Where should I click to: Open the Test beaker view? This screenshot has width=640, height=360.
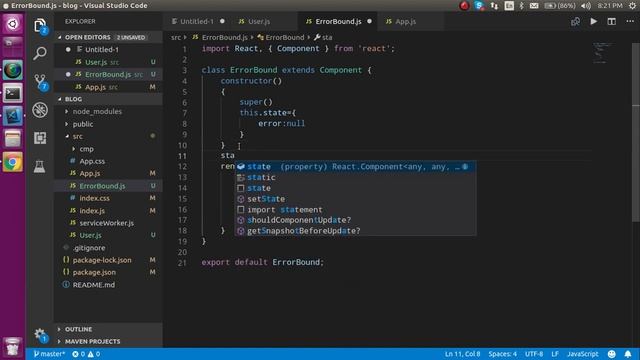(x=40, y=167)
